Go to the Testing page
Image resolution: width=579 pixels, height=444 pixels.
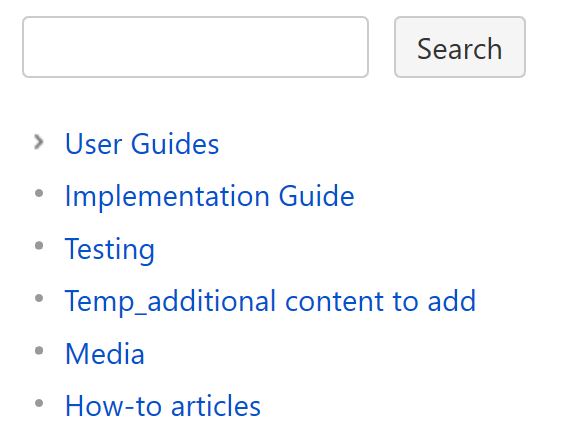(x=110, y=249)
